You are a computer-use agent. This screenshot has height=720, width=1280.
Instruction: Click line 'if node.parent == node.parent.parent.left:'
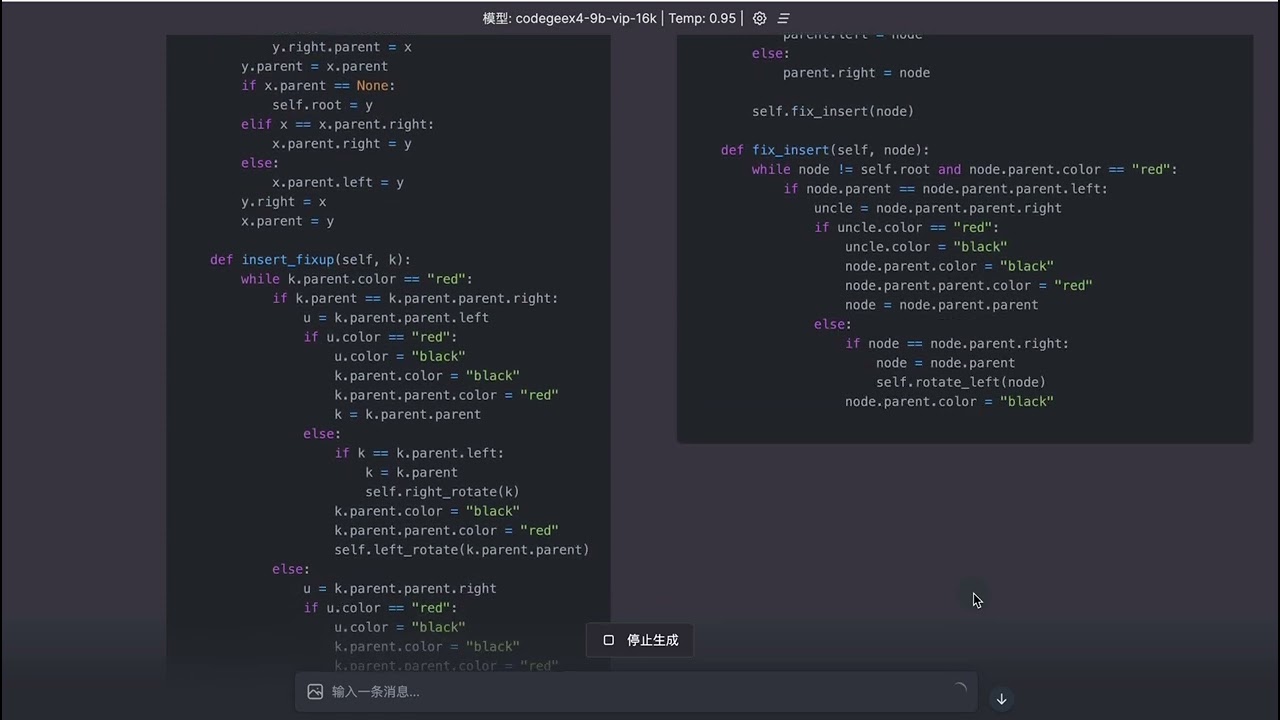[946, 188]
